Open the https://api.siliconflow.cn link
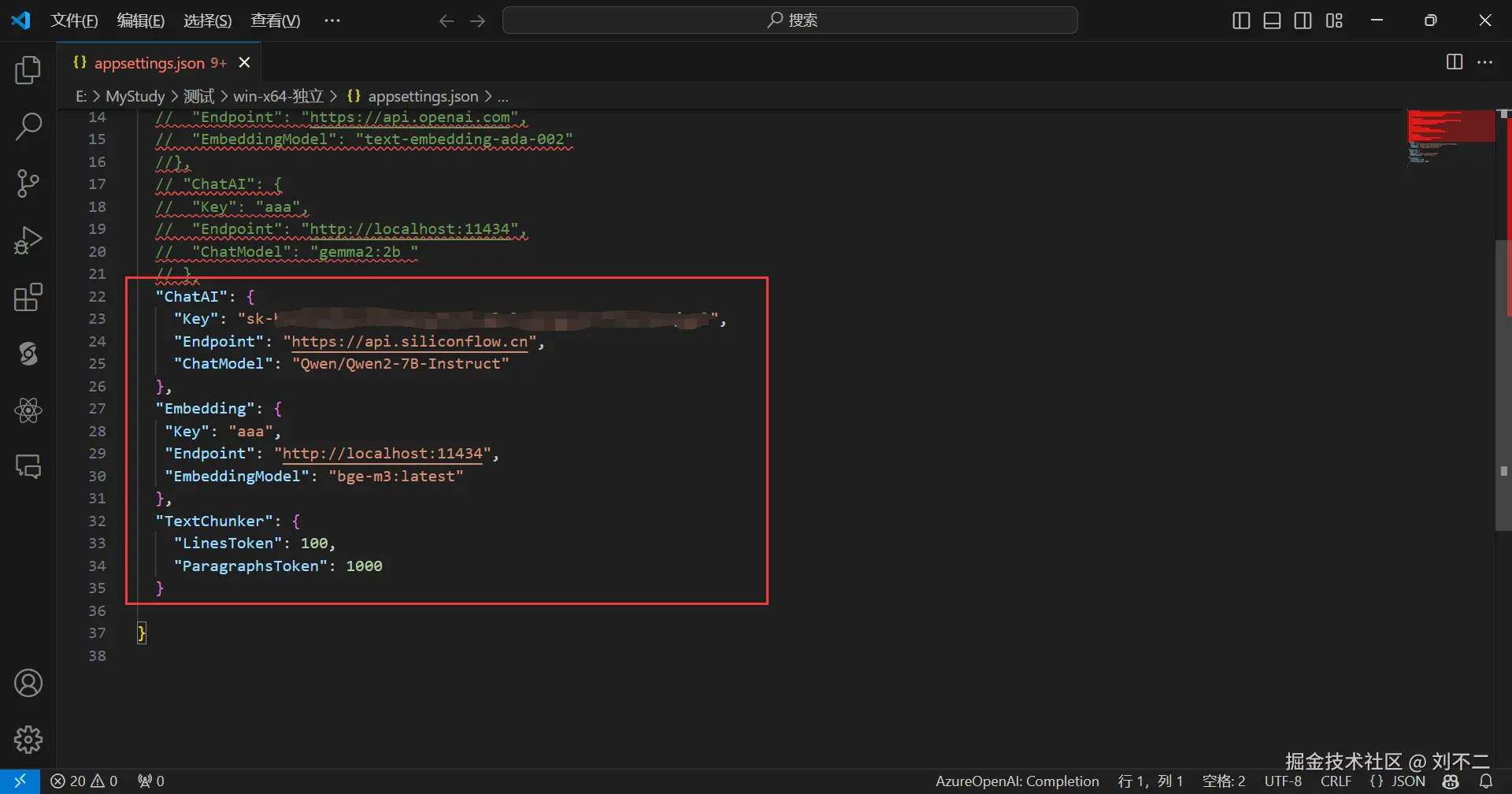 coord(409,341)
